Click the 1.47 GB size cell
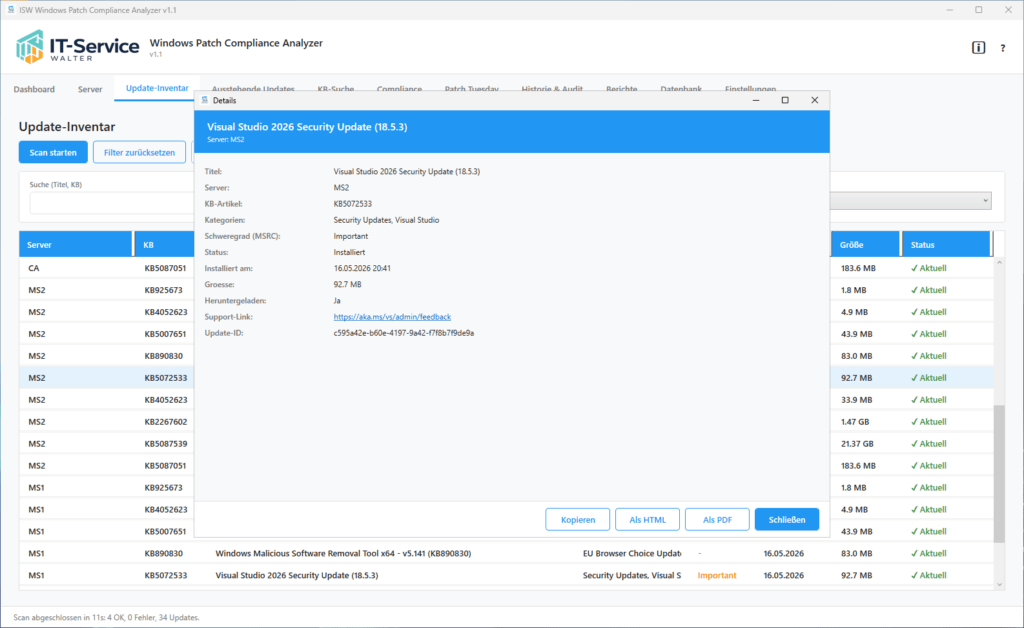 [855, 422]
